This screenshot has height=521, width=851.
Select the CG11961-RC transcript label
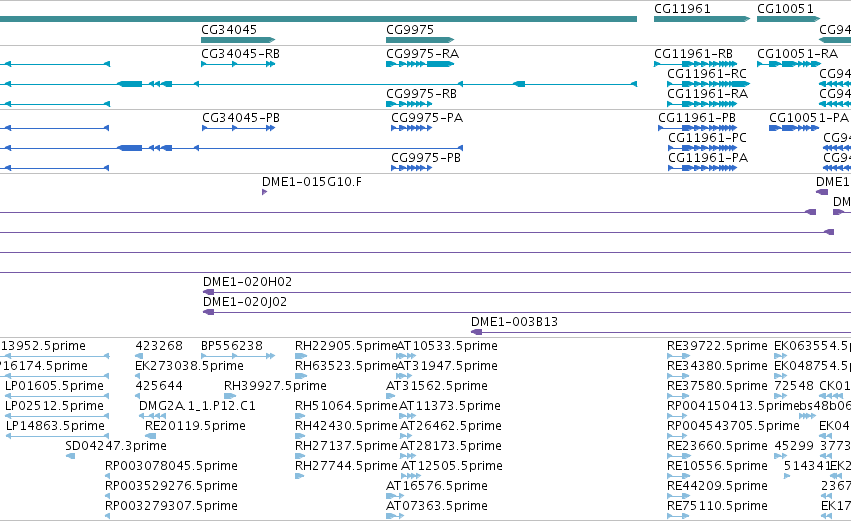[707, 74]
